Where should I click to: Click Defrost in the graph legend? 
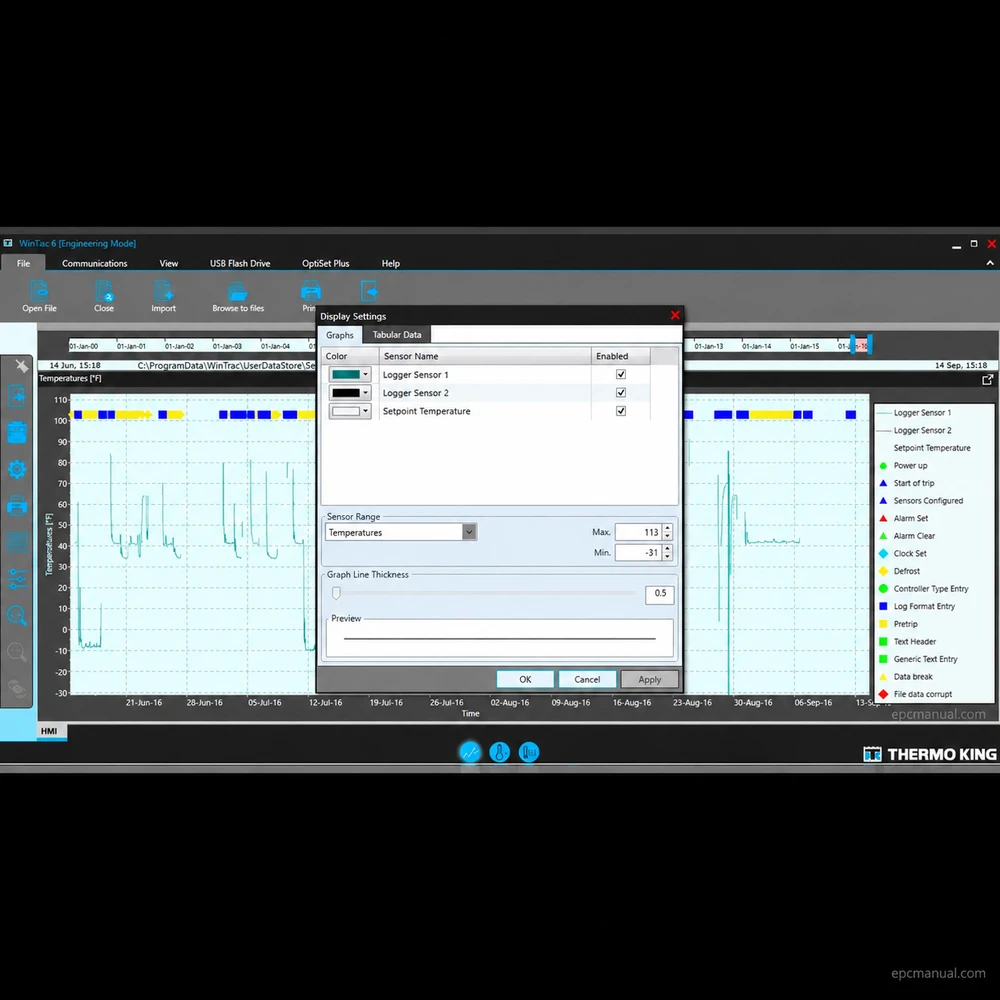point(906,571)
